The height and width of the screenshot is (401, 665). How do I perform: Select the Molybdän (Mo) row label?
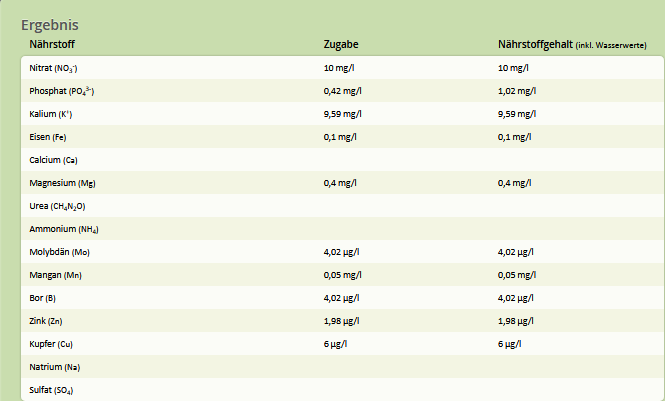59,252
